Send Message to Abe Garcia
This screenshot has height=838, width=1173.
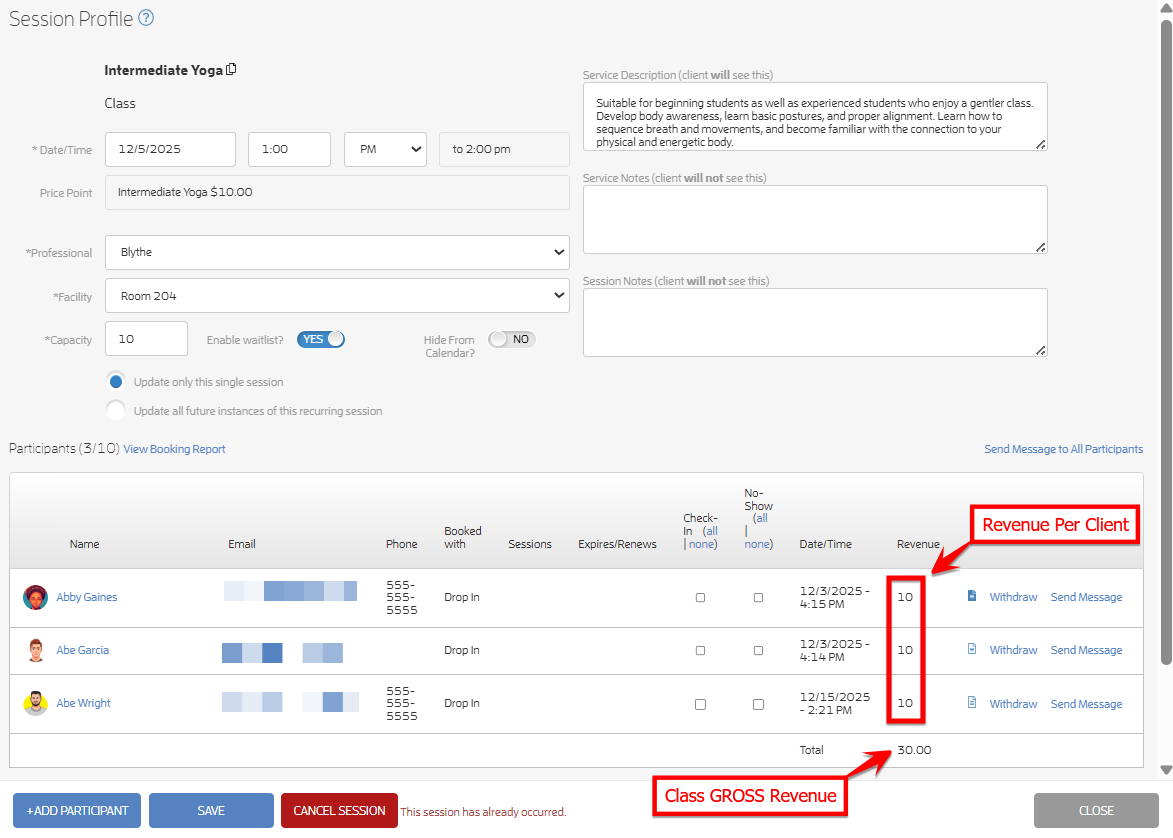click(1086, 650)
